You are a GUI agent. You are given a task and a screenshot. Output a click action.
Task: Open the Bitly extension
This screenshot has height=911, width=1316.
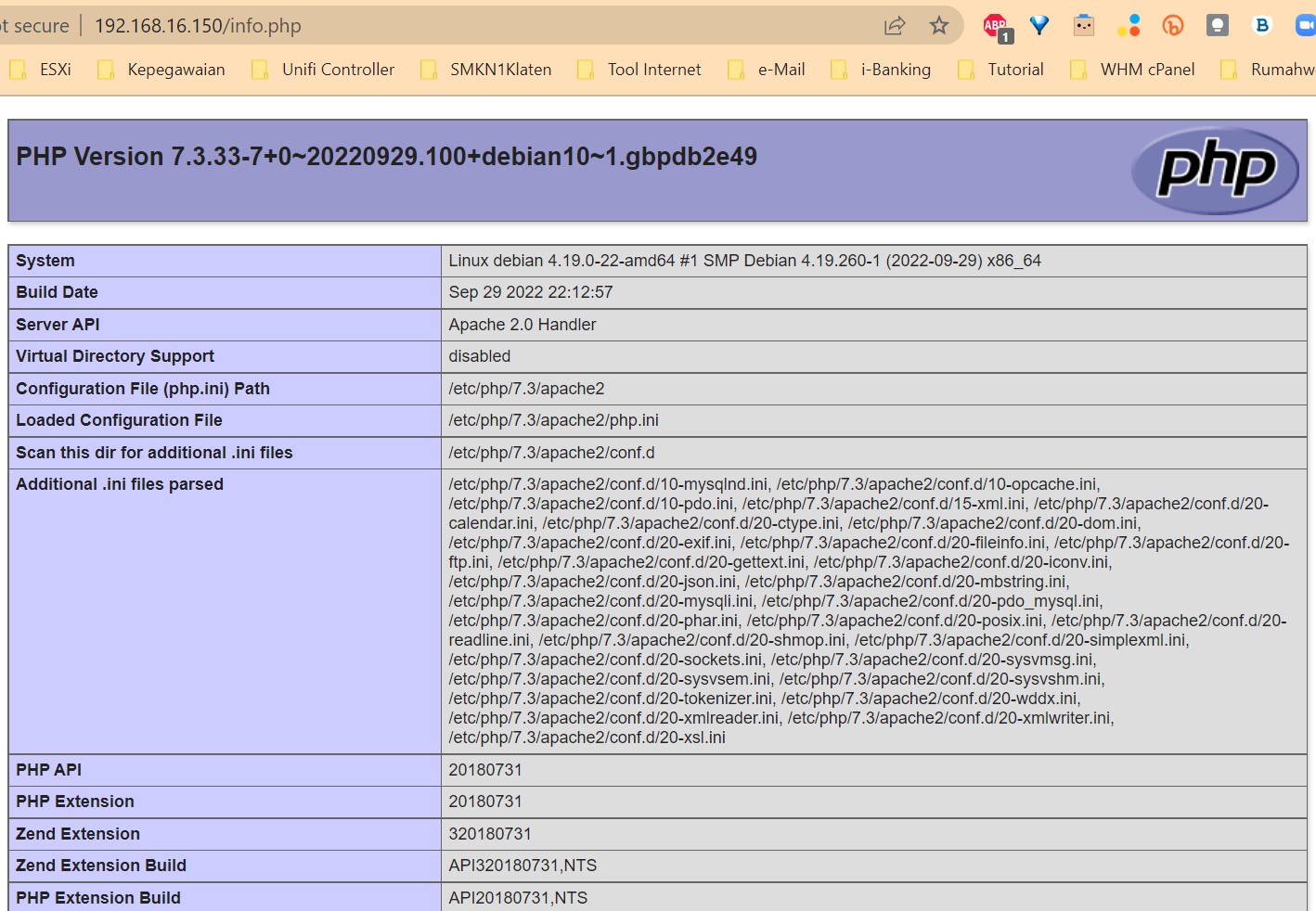click(x=1173, y=26)
